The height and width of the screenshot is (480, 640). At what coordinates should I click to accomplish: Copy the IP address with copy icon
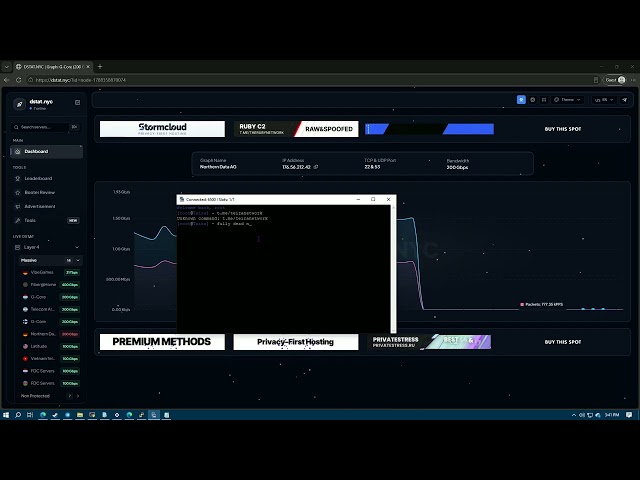(x=316, y=167)
